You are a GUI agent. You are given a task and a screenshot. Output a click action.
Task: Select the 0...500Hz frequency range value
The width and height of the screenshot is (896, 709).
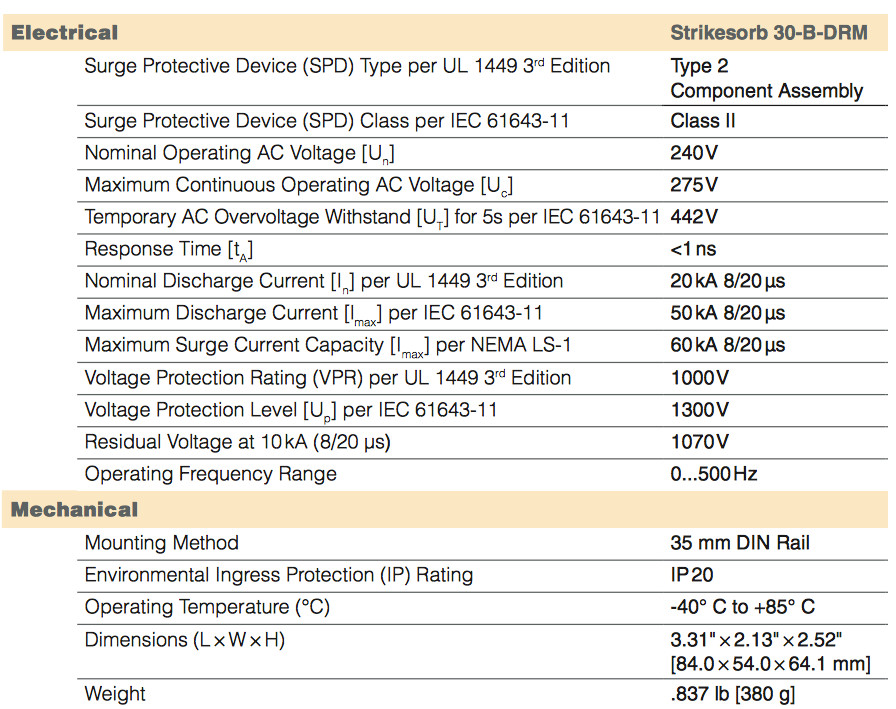pyautogui.click(x=713, y=474)
